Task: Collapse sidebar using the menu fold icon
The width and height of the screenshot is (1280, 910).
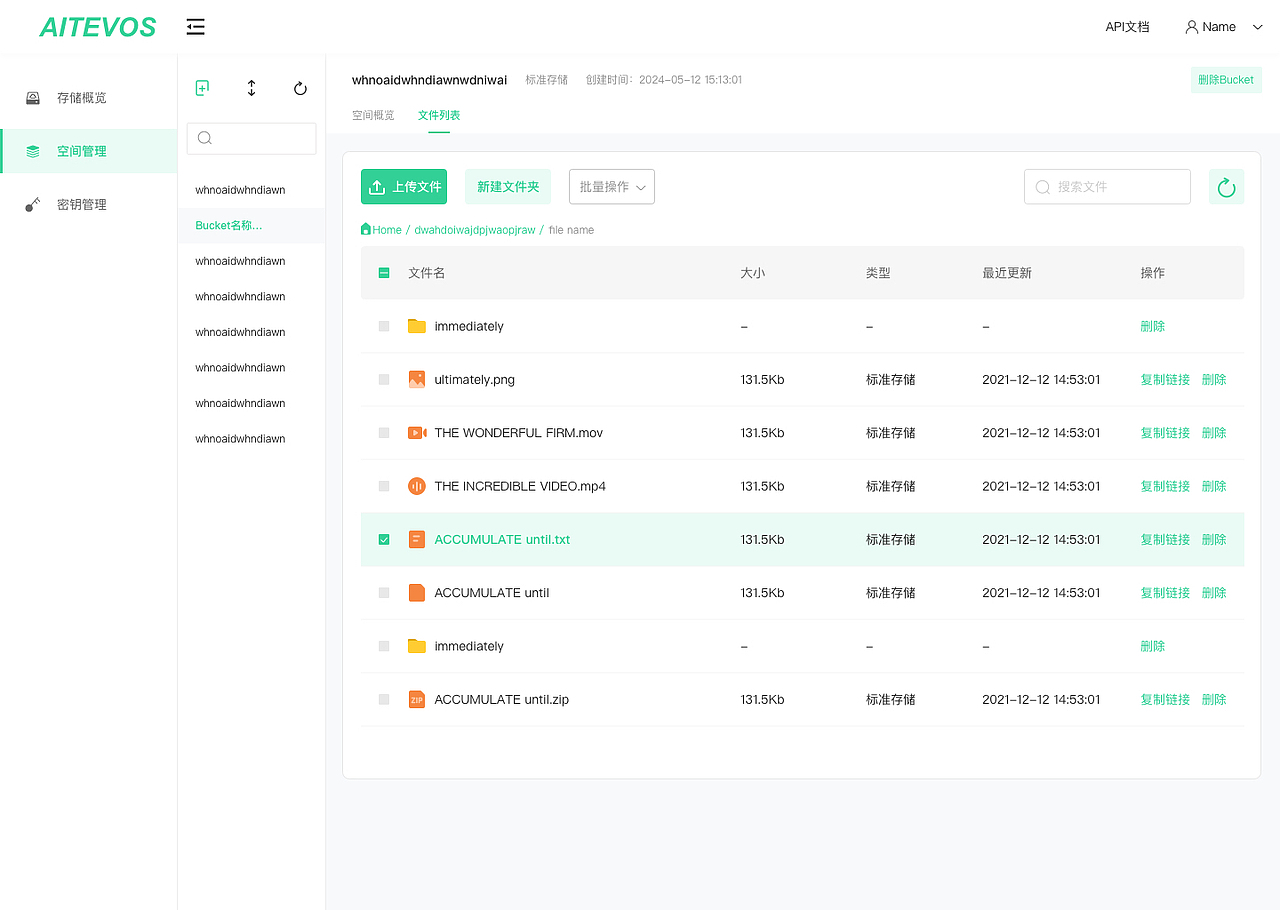Action: (x=196, y=27)
